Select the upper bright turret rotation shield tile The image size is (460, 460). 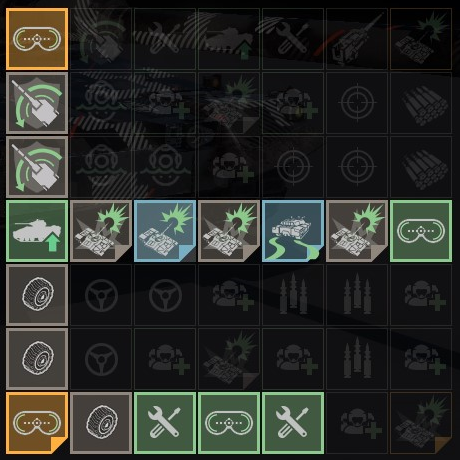click(37, 103)
